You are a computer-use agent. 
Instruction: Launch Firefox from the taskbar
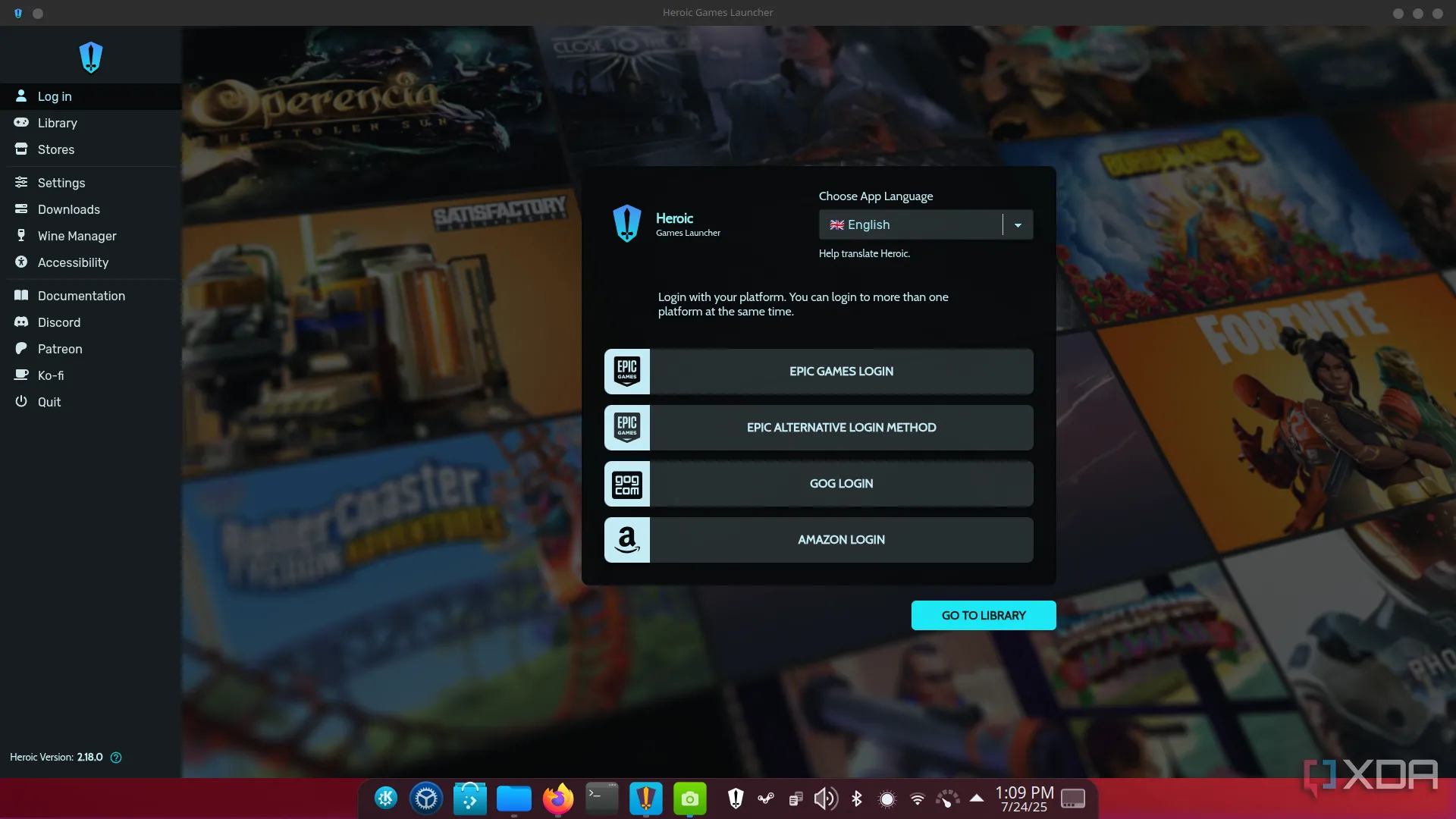[x=558, y=799]
